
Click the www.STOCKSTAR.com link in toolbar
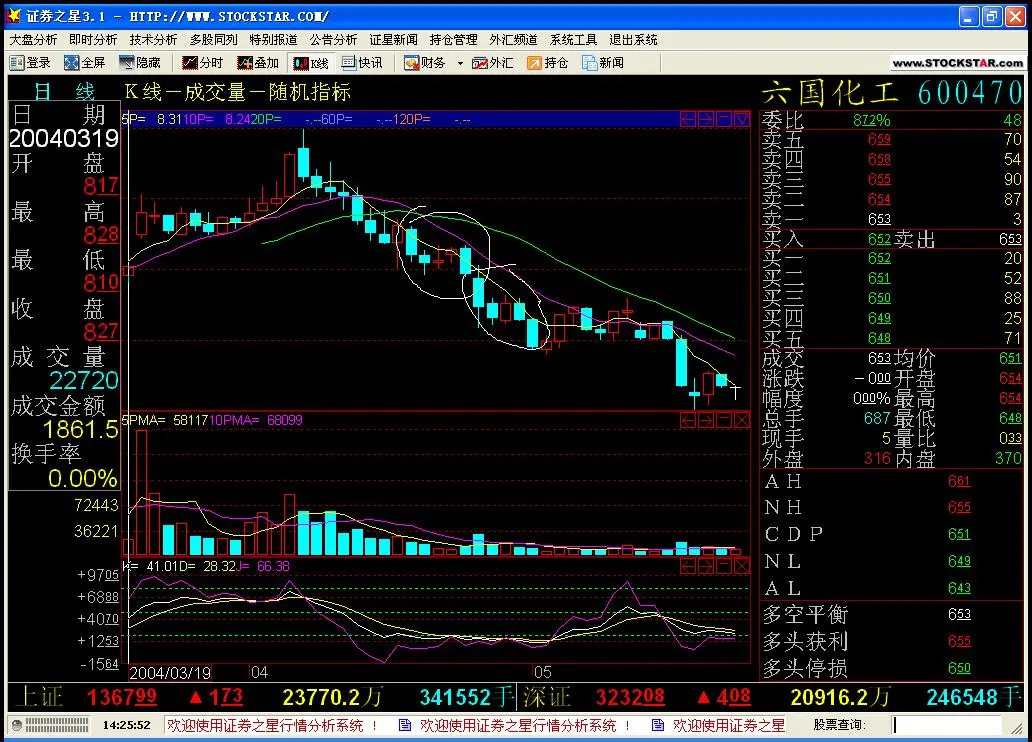pyautogui.click(x=958, y=63)
